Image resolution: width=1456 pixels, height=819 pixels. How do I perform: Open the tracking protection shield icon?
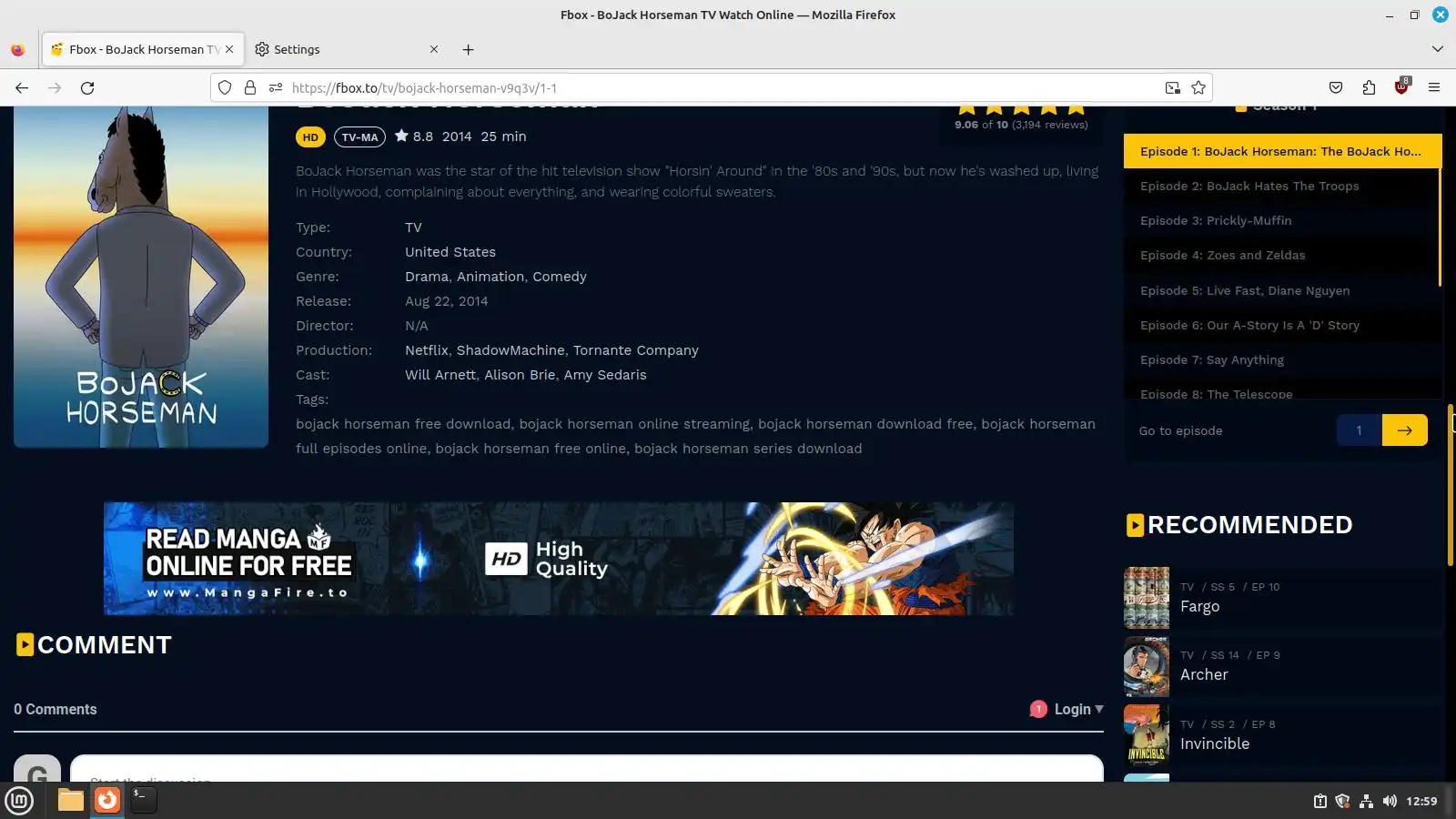pos(225,87)
